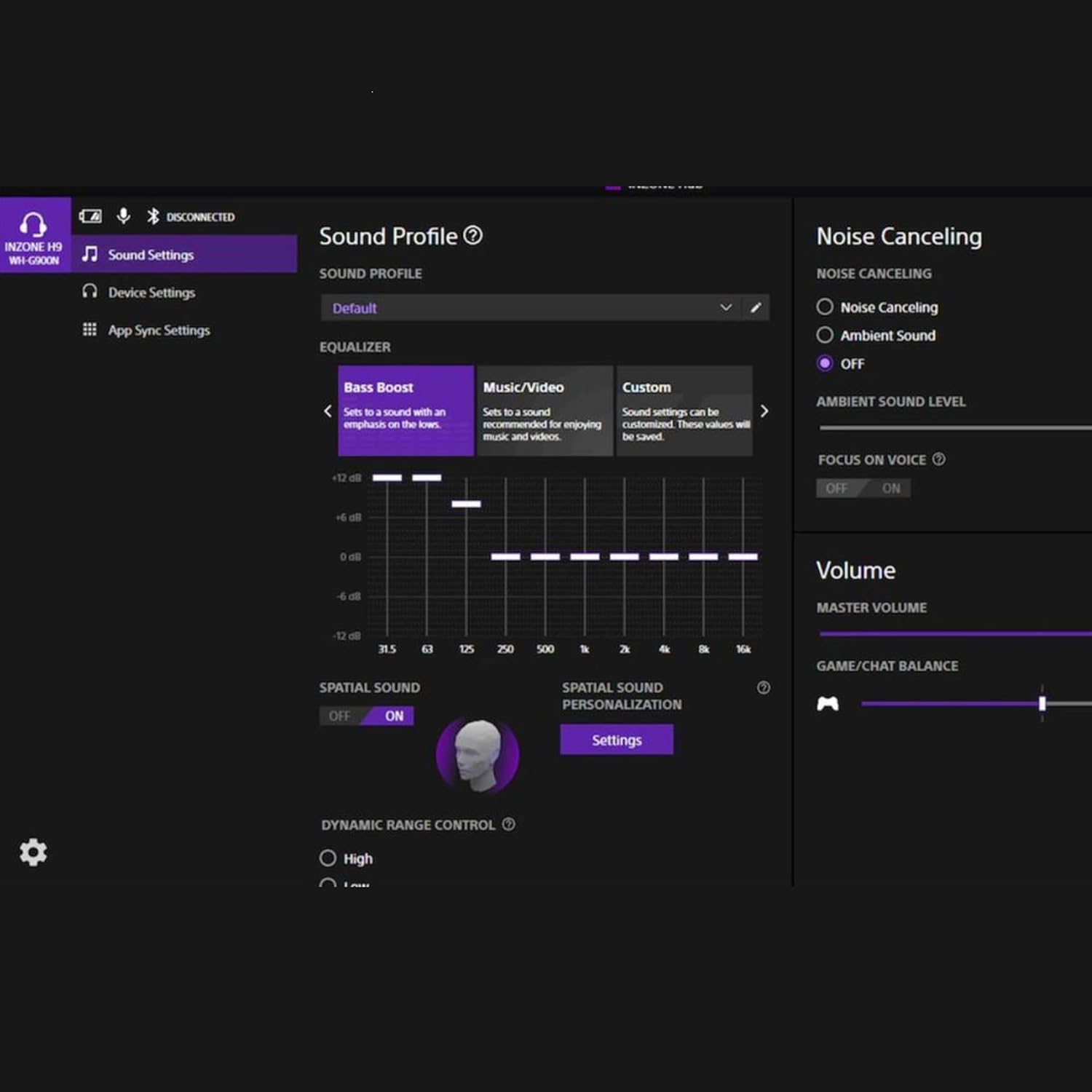Viewport: 1092px width, 1092px height.
Task: Select the OFF noise canceling radio option
Action: tap(825, 363)
